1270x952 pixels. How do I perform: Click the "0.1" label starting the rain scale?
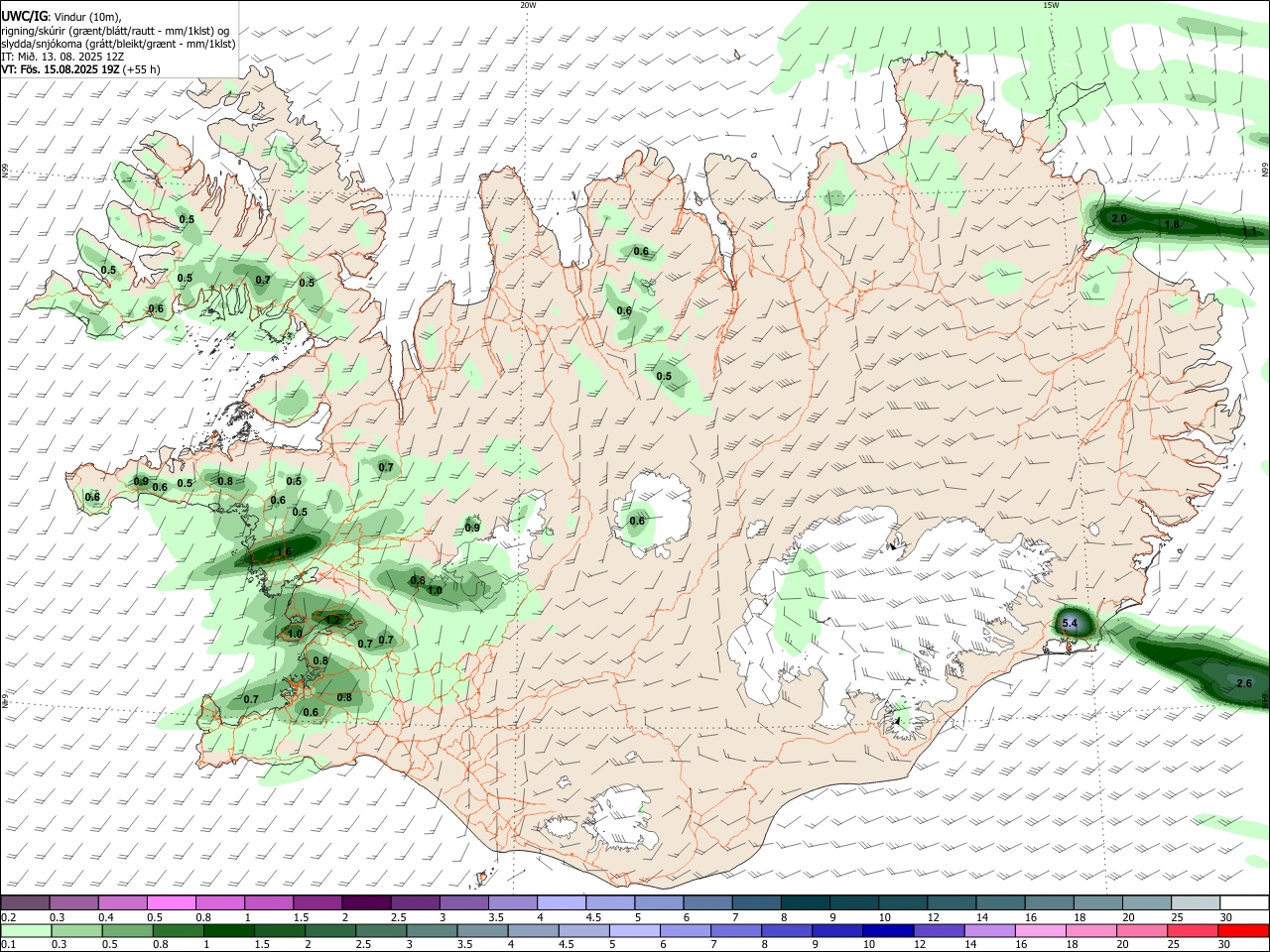[9, 945]
